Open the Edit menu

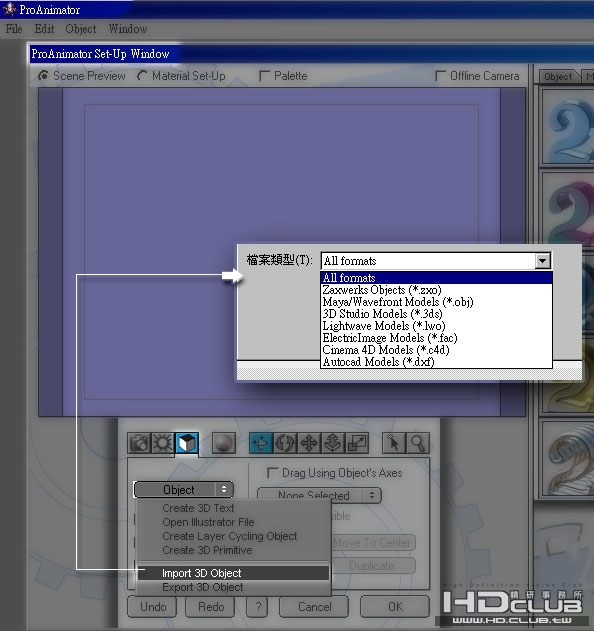point(44,29)
